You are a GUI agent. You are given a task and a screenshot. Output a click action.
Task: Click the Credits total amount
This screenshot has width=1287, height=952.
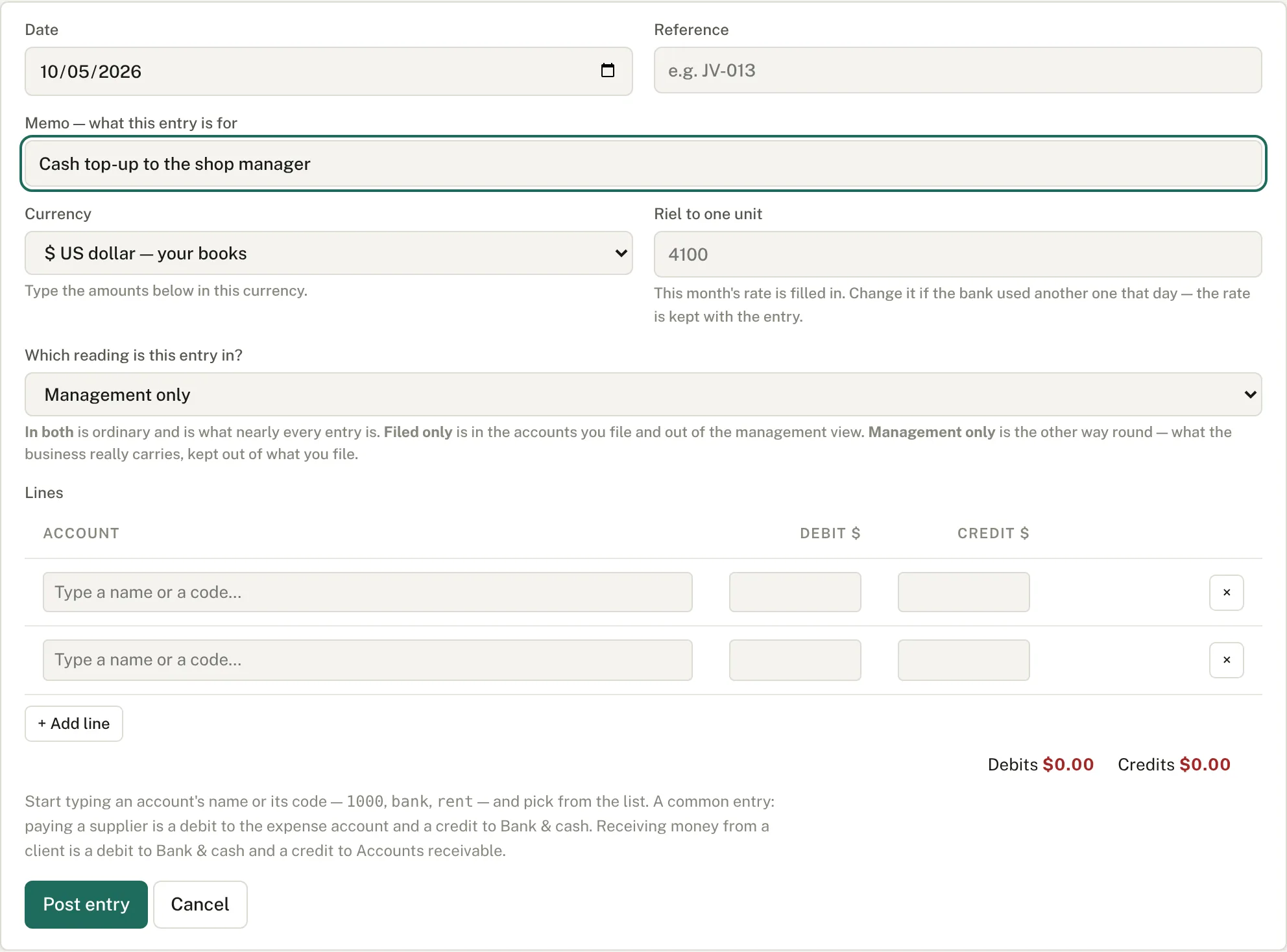click(x=1205, y=765)
